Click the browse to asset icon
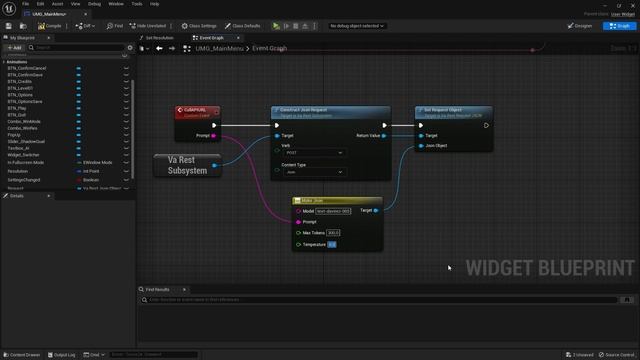 pos(23,26)
